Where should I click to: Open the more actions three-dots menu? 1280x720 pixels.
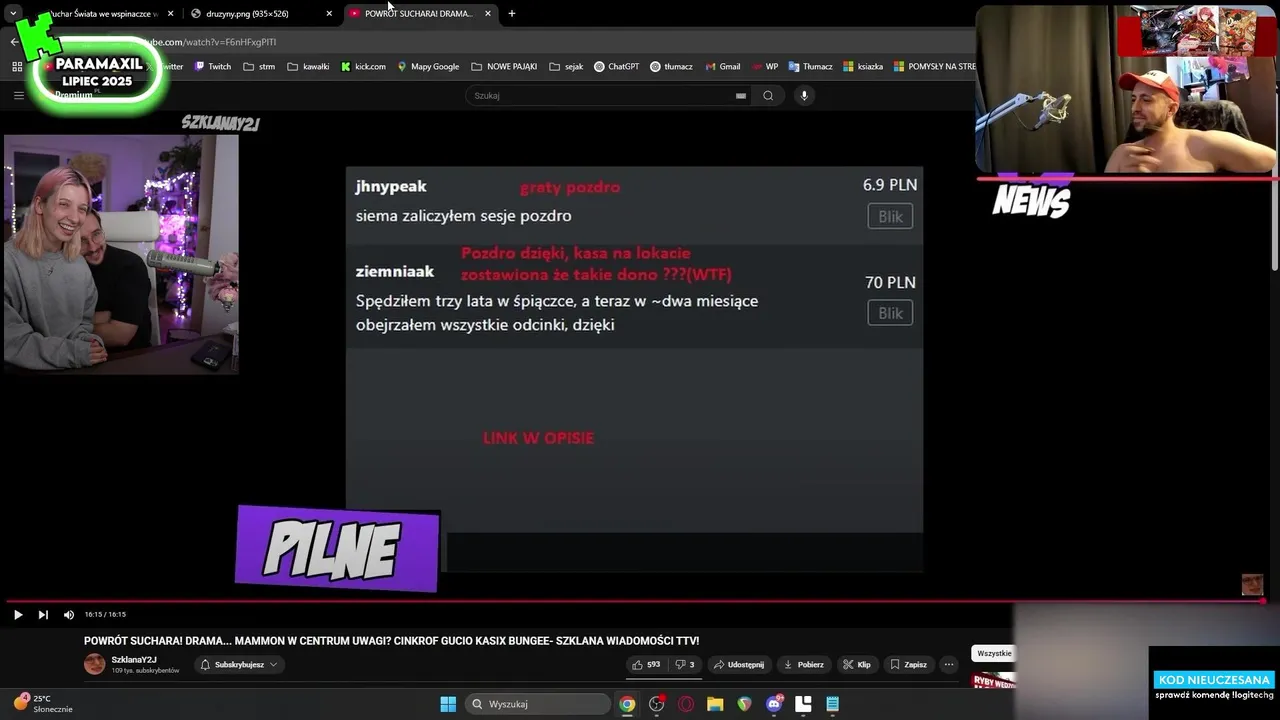pos(949,665)
